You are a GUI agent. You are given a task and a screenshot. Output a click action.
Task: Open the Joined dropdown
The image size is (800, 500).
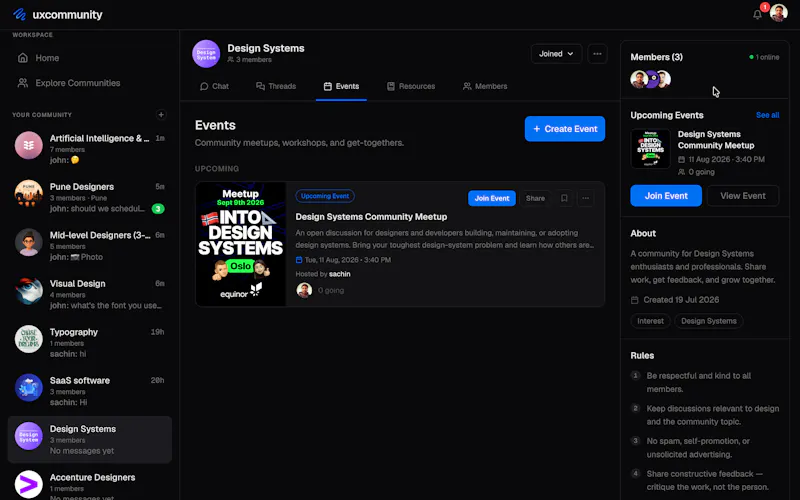click(x=556, y=54)
